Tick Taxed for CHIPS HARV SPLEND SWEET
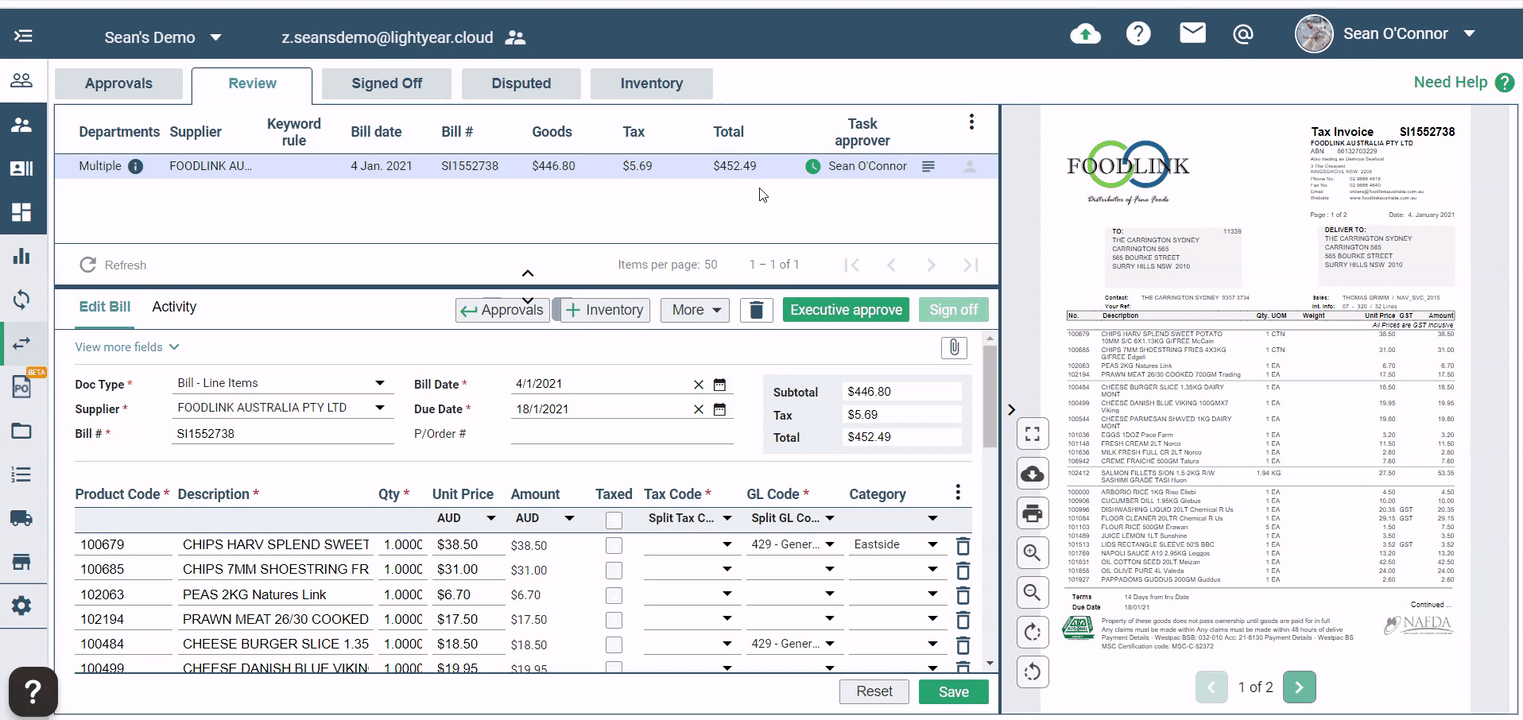Screen dimensions: 1523x720 point(614,545)
